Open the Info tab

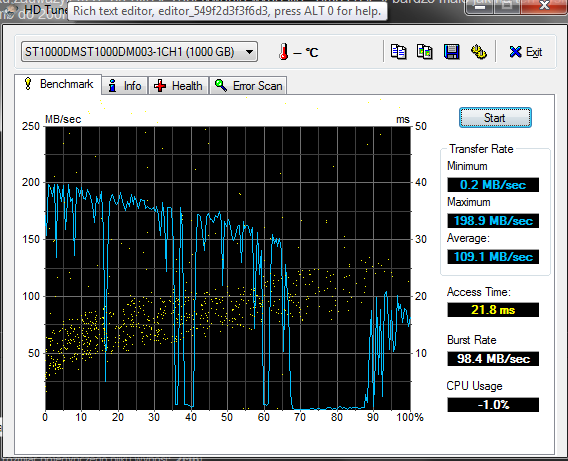click(x=125, y=86)
